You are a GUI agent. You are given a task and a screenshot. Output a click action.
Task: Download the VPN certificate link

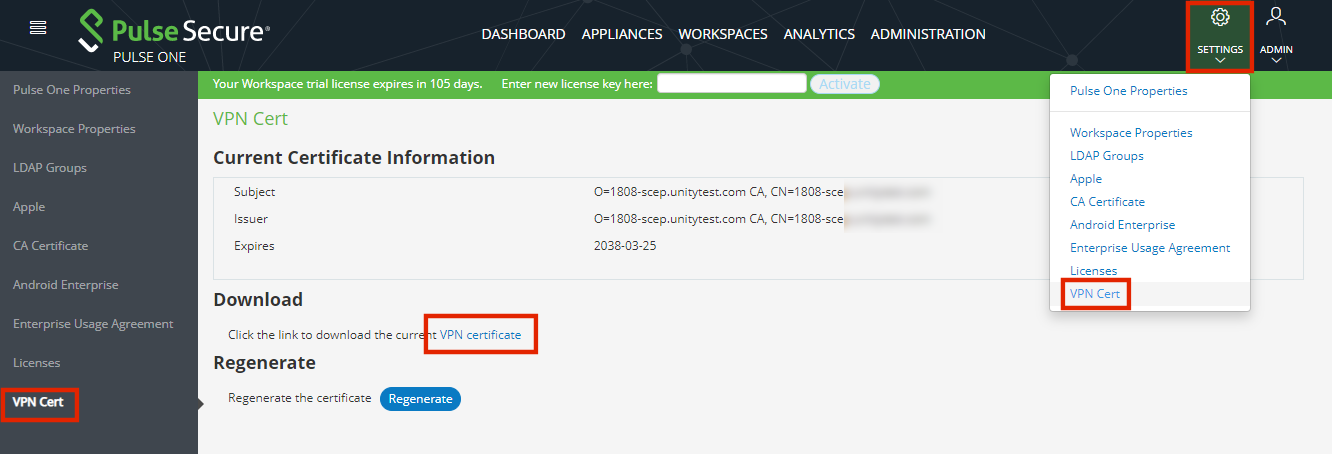[x=480, y=335]
